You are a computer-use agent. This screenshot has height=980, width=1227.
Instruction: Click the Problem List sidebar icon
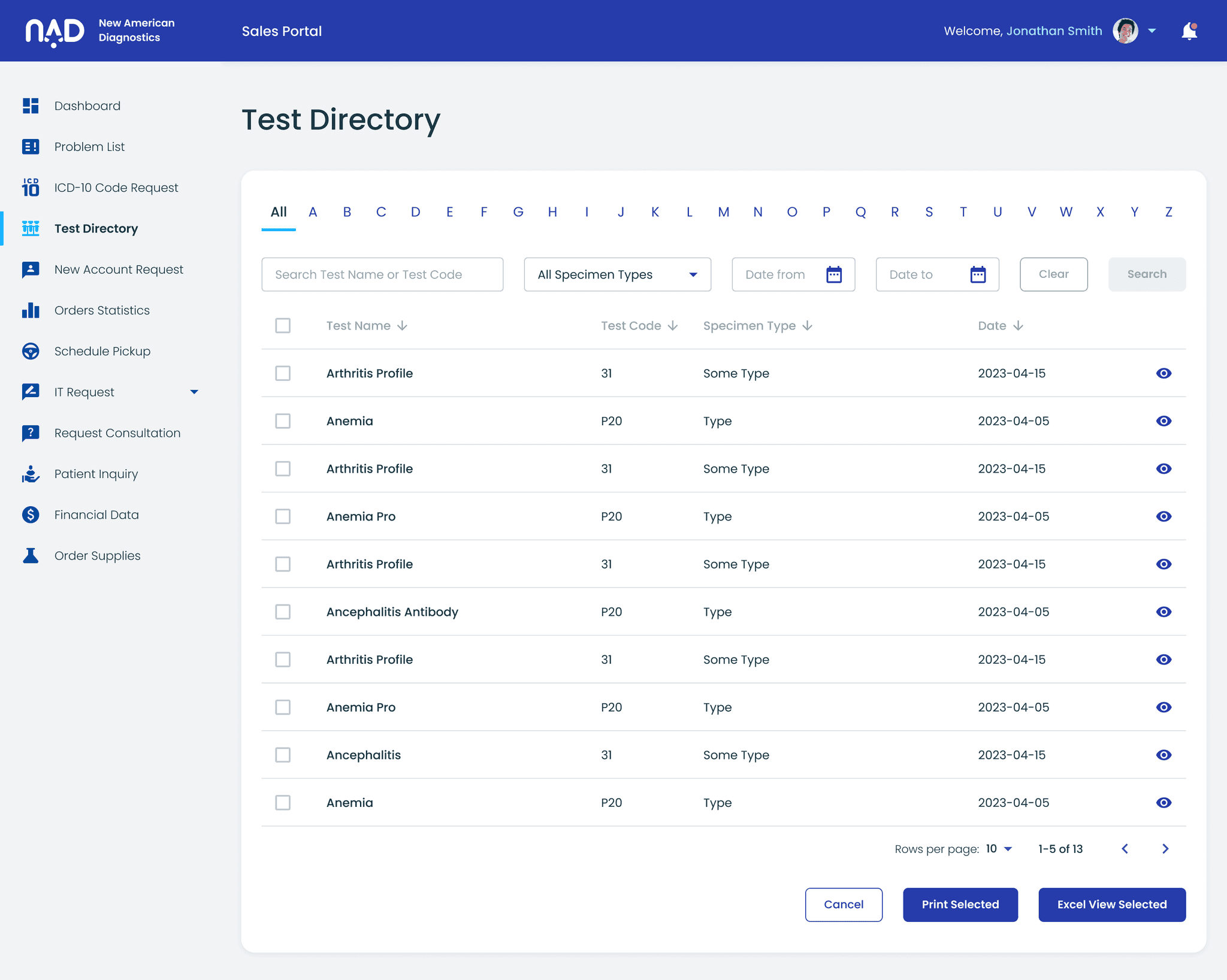tap(30, 146)
